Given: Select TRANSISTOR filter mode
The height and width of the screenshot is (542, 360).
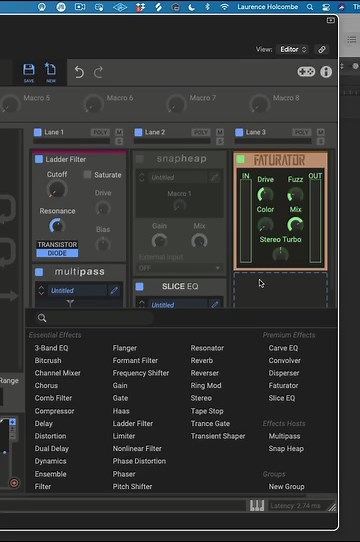Looking at the screenshot, I should [x=57, y=244].
